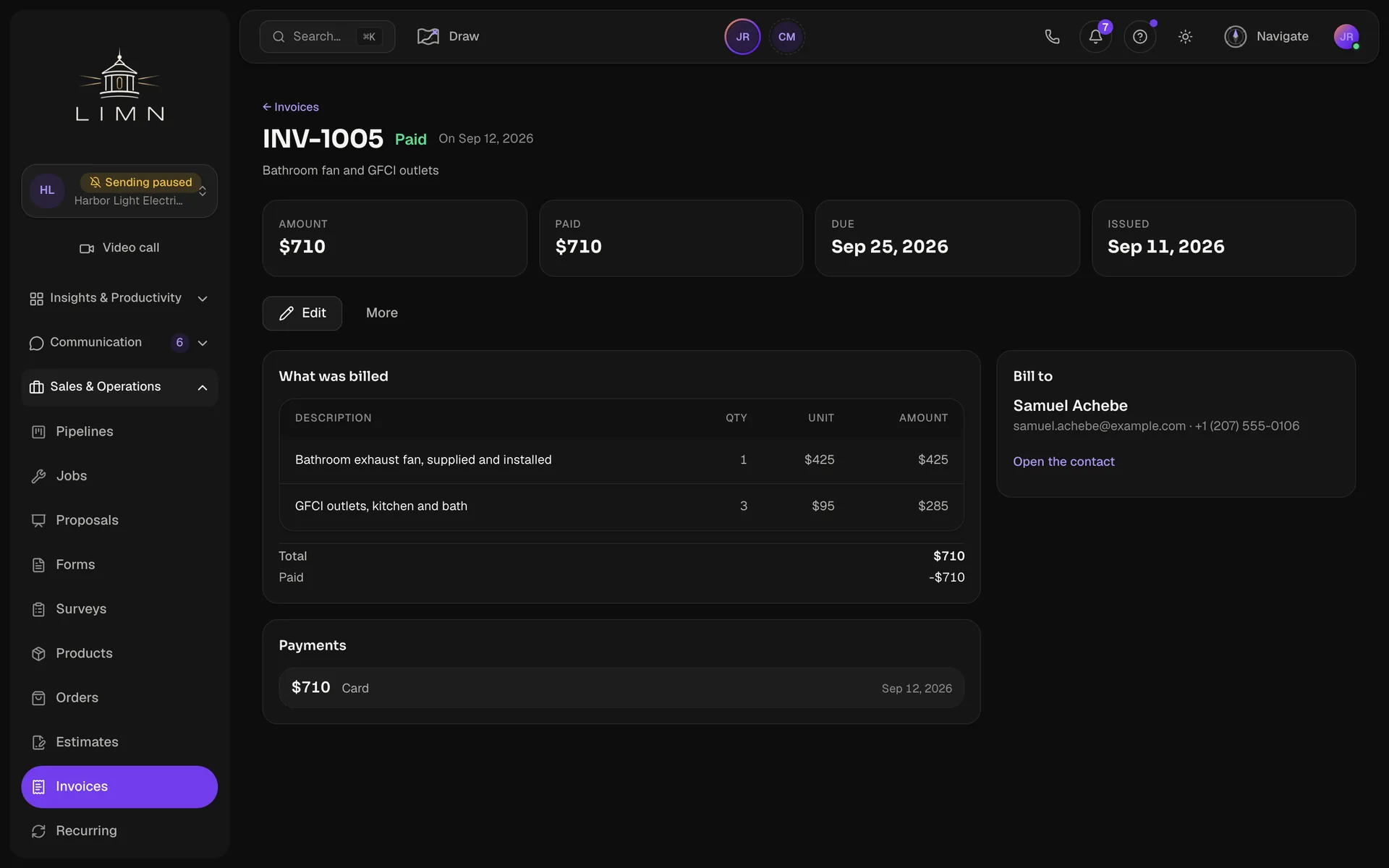
Task: Expand the Communication section
Action: click(119, 343)
